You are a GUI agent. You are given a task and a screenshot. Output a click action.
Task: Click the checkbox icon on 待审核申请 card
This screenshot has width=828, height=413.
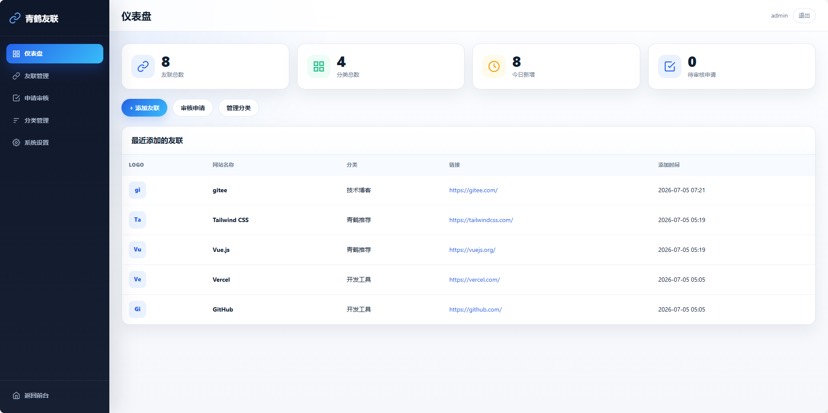click(x=670, y=67)
